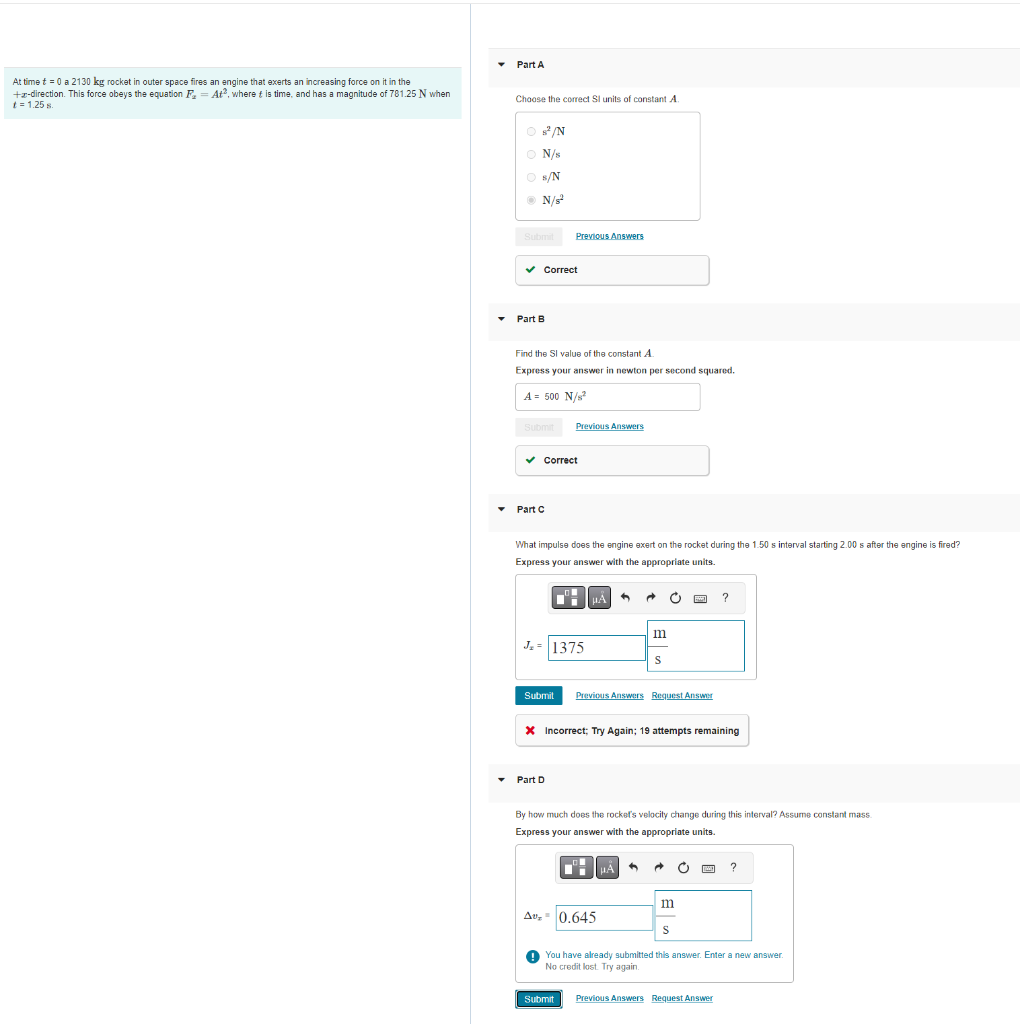
Task: Collapse the Part B section
Action: 502,319
